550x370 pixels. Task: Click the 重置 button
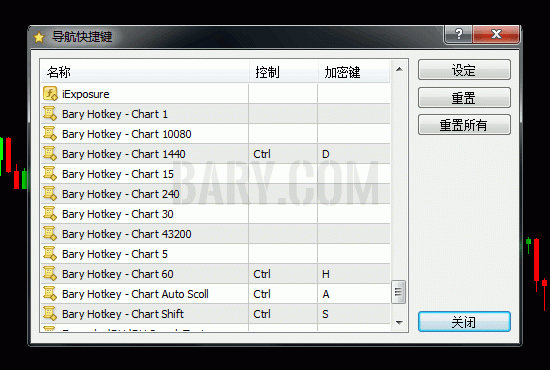point(464,97)
